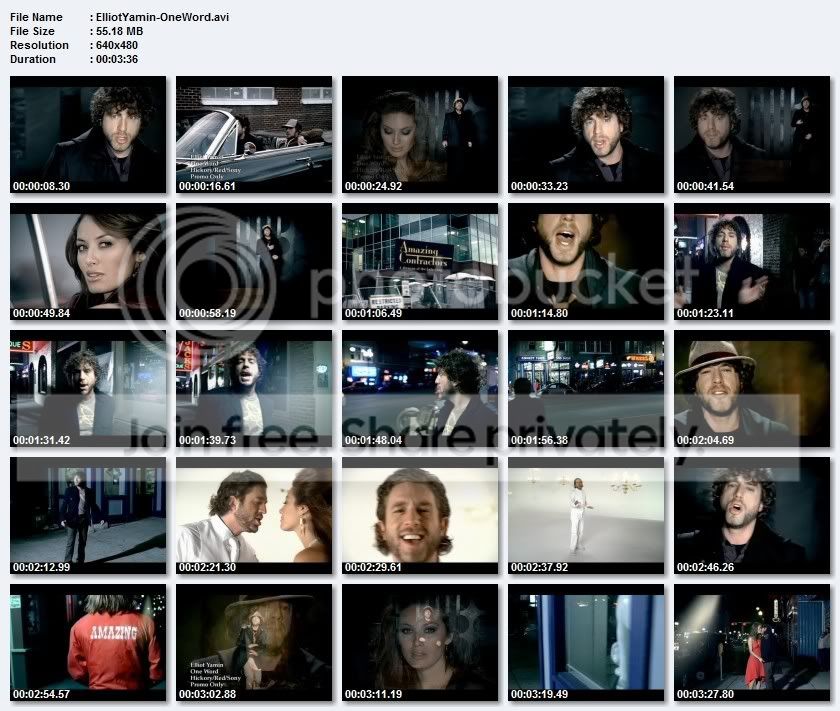840x711 pixels.
Task: Select the smiling man frame at 00:02:29.61
Action: [420, 515]
